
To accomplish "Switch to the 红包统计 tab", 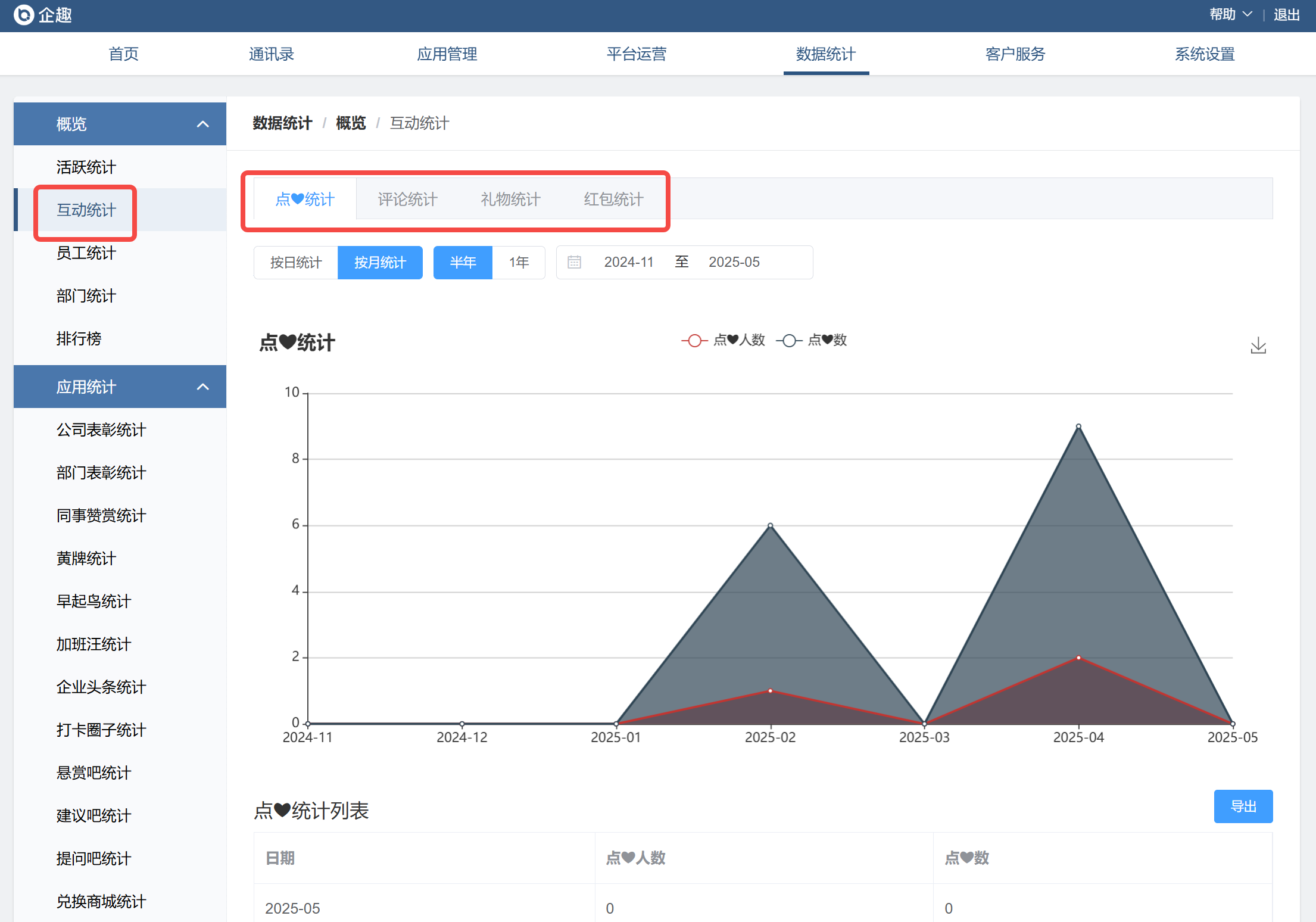I will tap(613, 199).
